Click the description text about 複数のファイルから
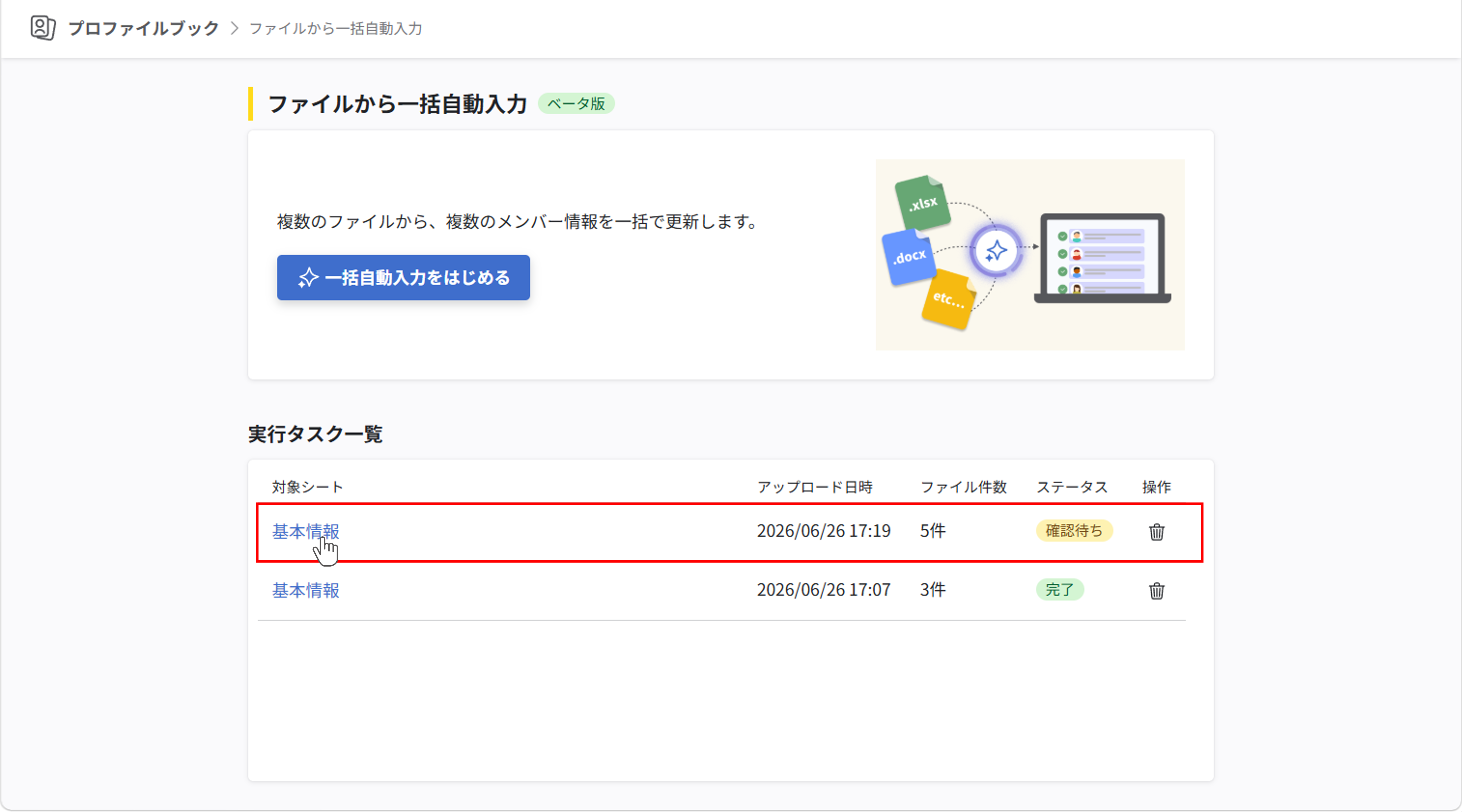Screen dimensions: 1462x812 tap(517, 221)
